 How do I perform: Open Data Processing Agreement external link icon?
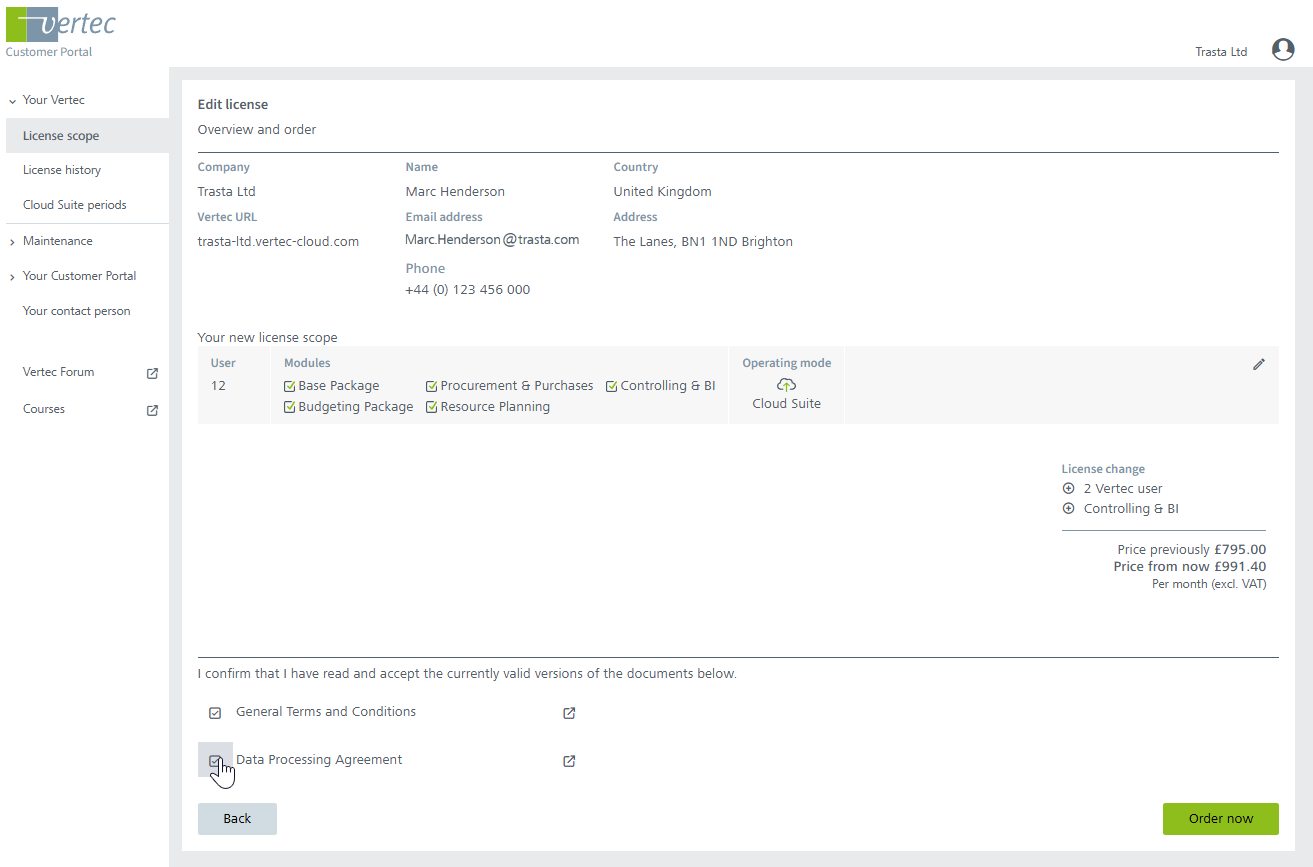click(x=569, y=761)
